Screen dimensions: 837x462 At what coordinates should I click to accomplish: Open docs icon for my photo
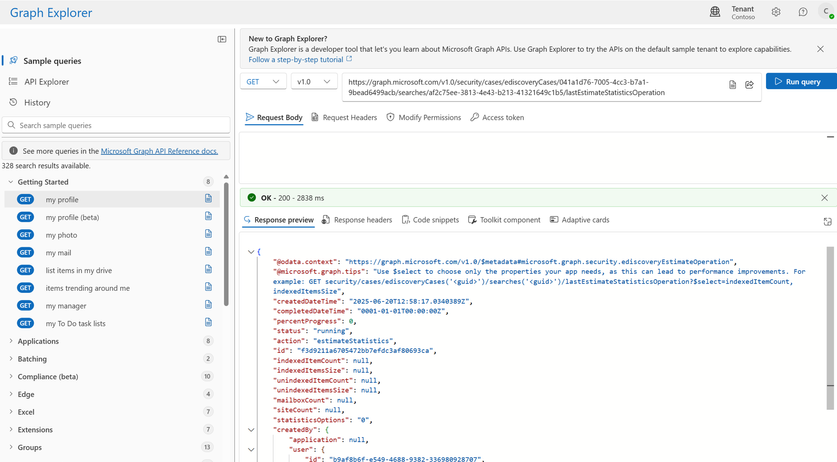coord(208,234)
